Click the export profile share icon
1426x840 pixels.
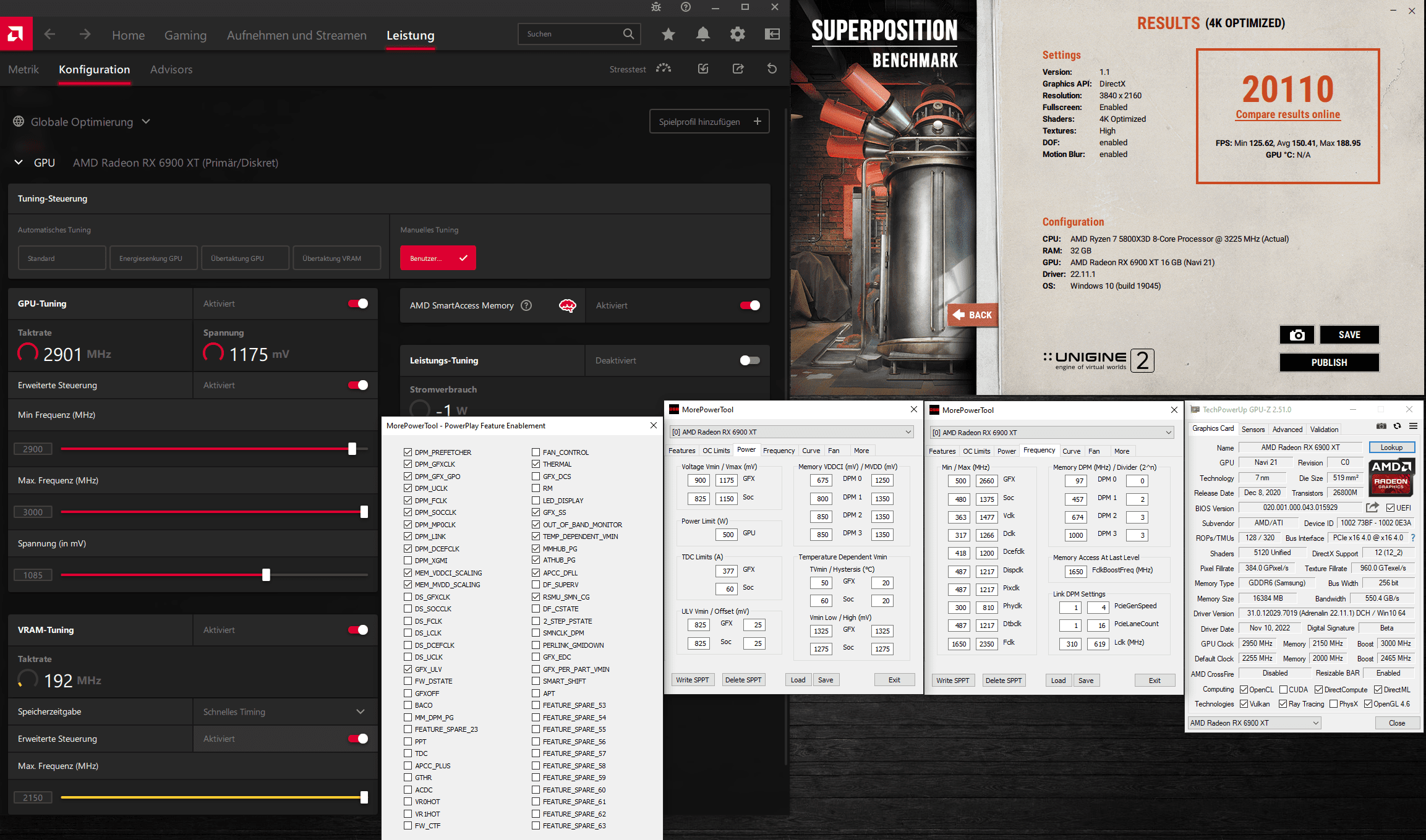tap(738, 69)
